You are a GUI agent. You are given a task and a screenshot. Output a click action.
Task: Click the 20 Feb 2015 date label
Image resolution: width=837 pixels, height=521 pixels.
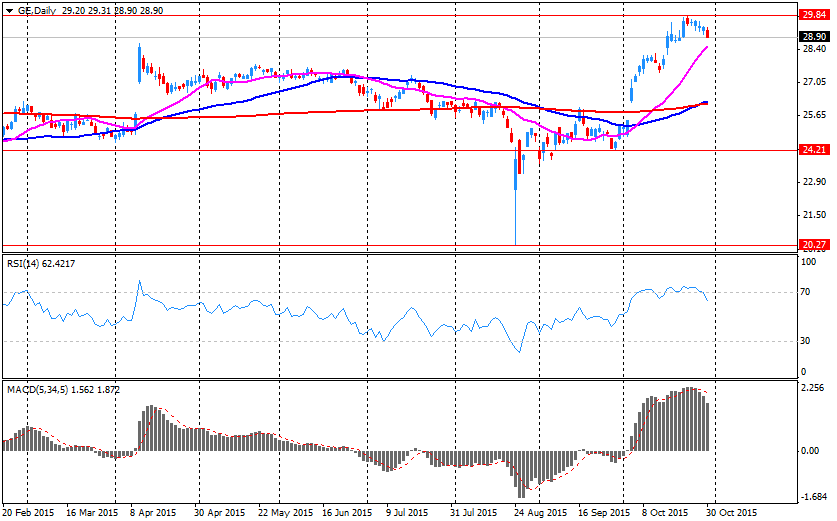pyautogui.click(x=28, y=512)
